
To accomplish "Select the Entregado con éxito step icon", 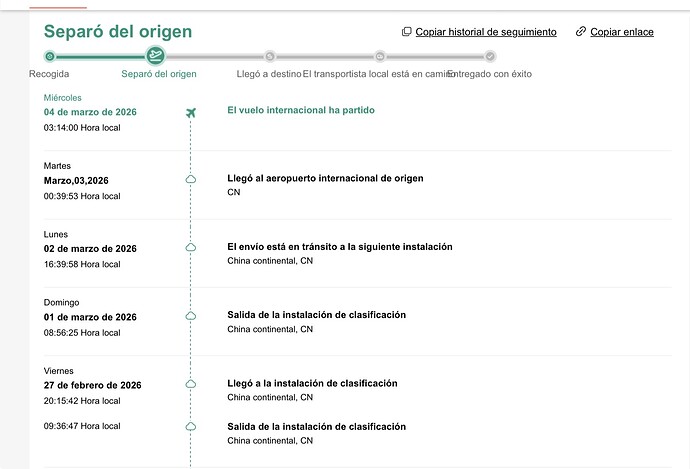I will point(490,56).
